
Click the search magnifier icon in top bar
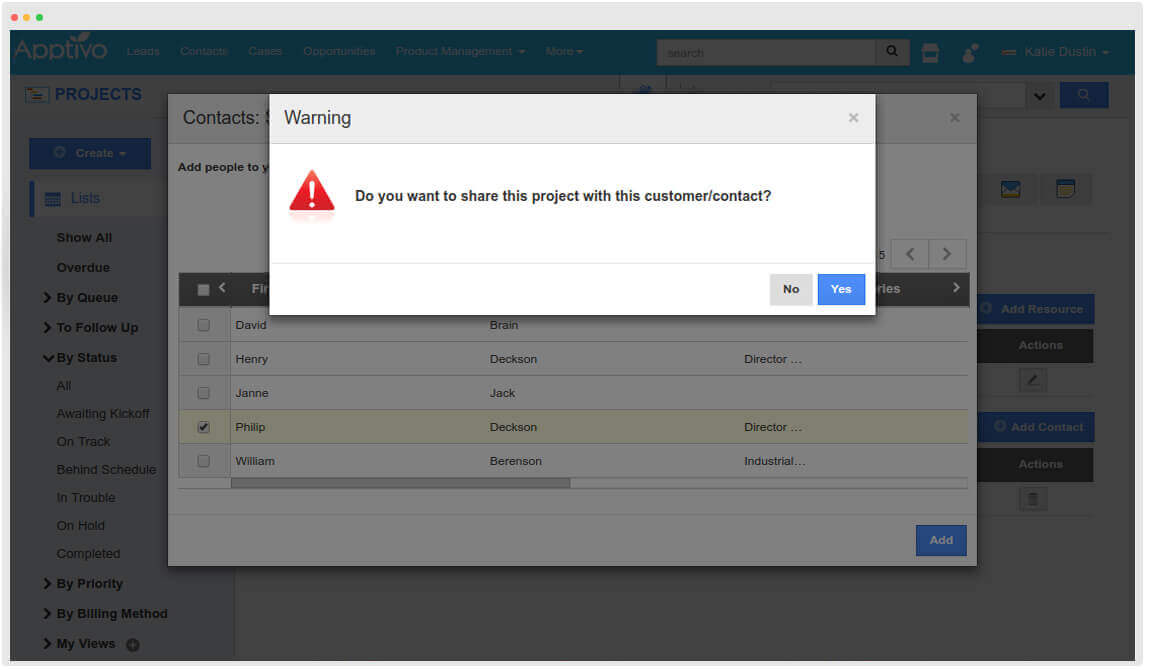[x=892, y=52]
